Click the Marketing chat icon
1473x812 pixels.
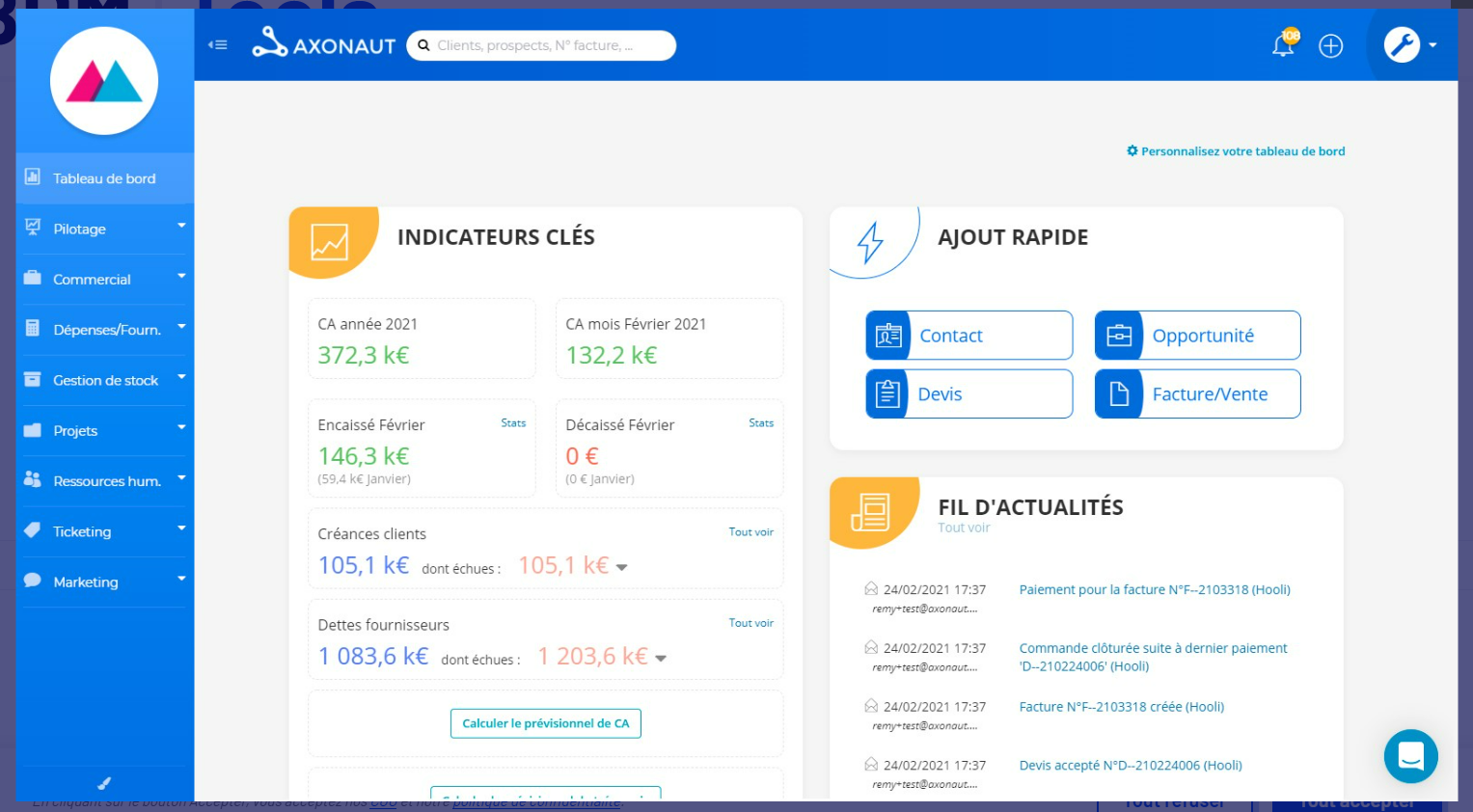pos(32,582)
